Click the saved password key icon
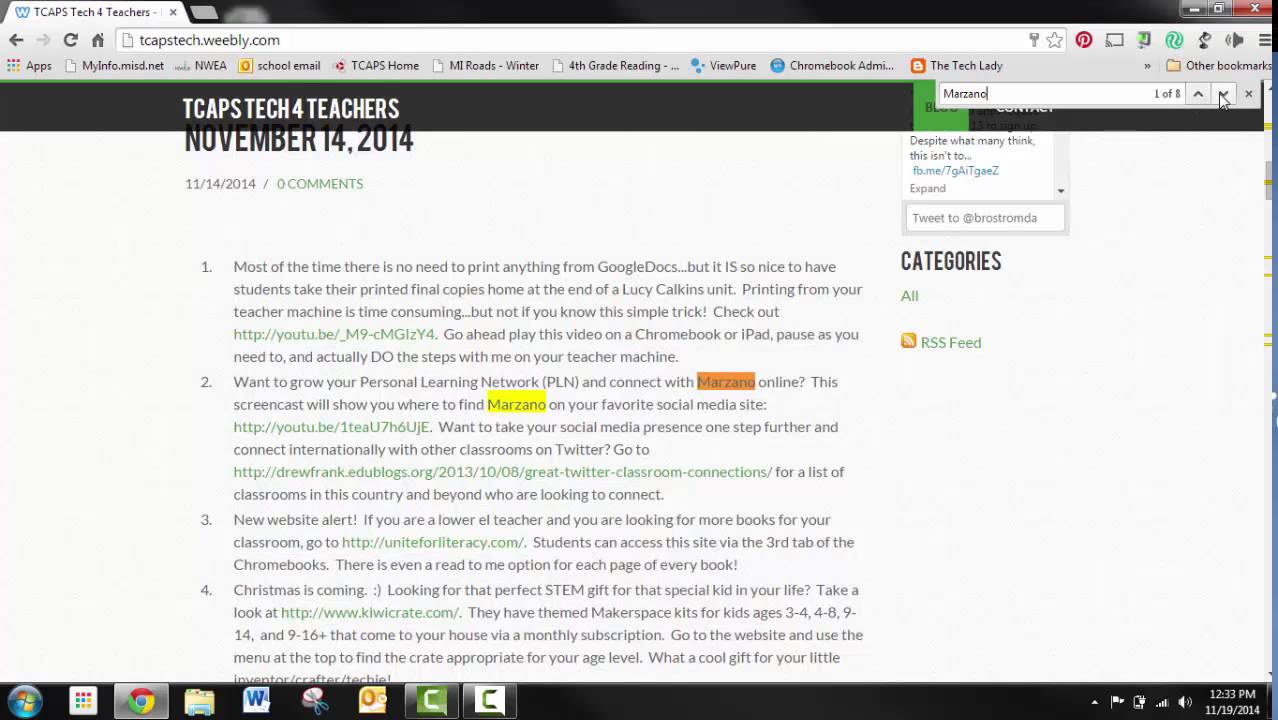This screenshot has height=720, width=1278. (x=1034, y=40)
